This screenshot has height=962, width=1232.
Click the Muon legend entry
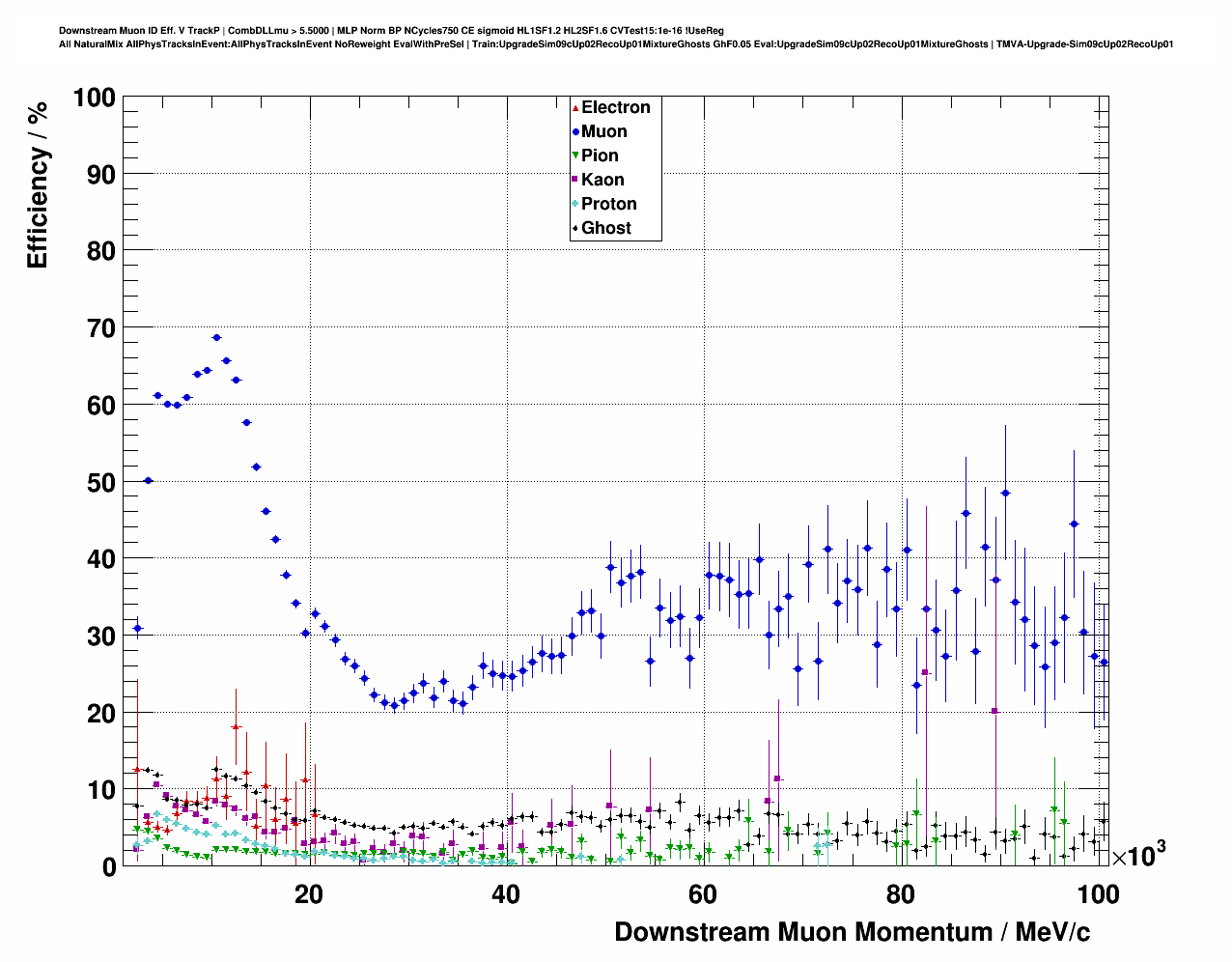click(x=601, y=131)
